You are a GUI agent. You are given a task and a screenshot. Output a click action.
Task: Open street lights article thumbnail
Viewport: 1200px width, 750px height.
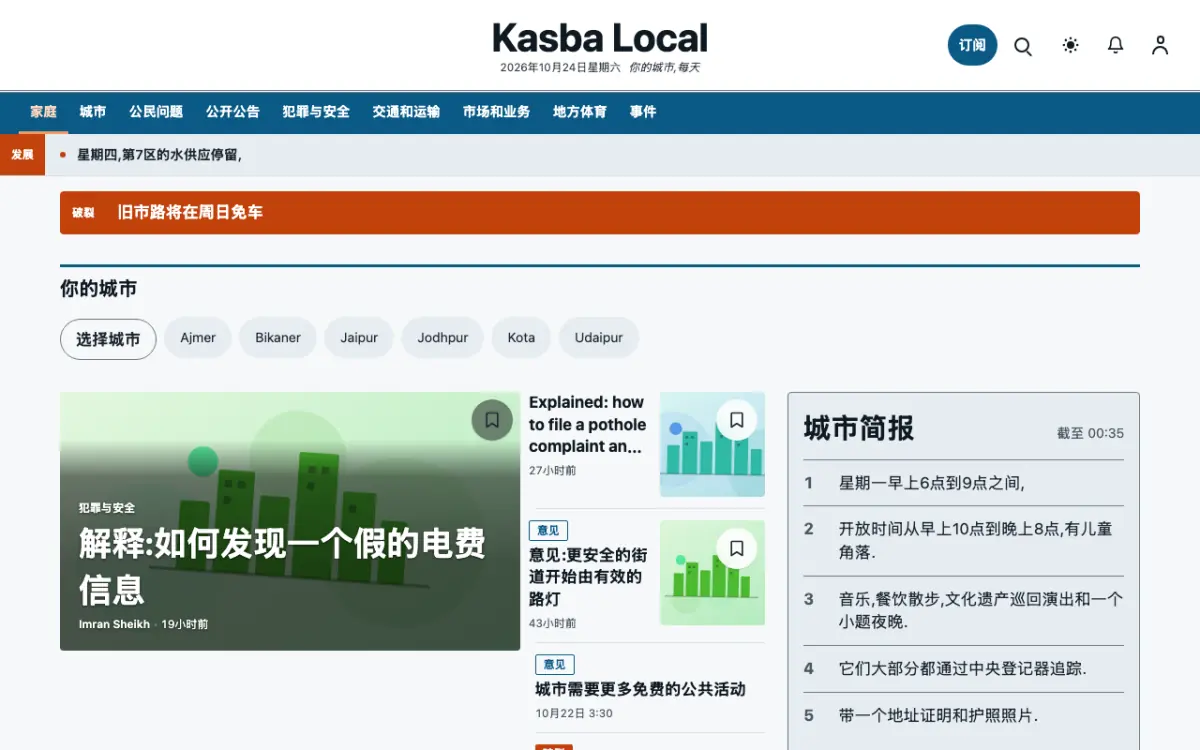pos(712,573)
